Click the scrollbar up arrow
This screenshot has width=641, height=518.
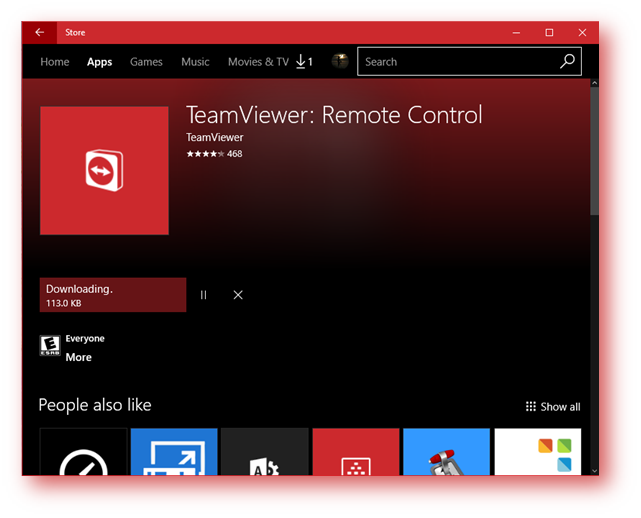[x=594, y=83]
